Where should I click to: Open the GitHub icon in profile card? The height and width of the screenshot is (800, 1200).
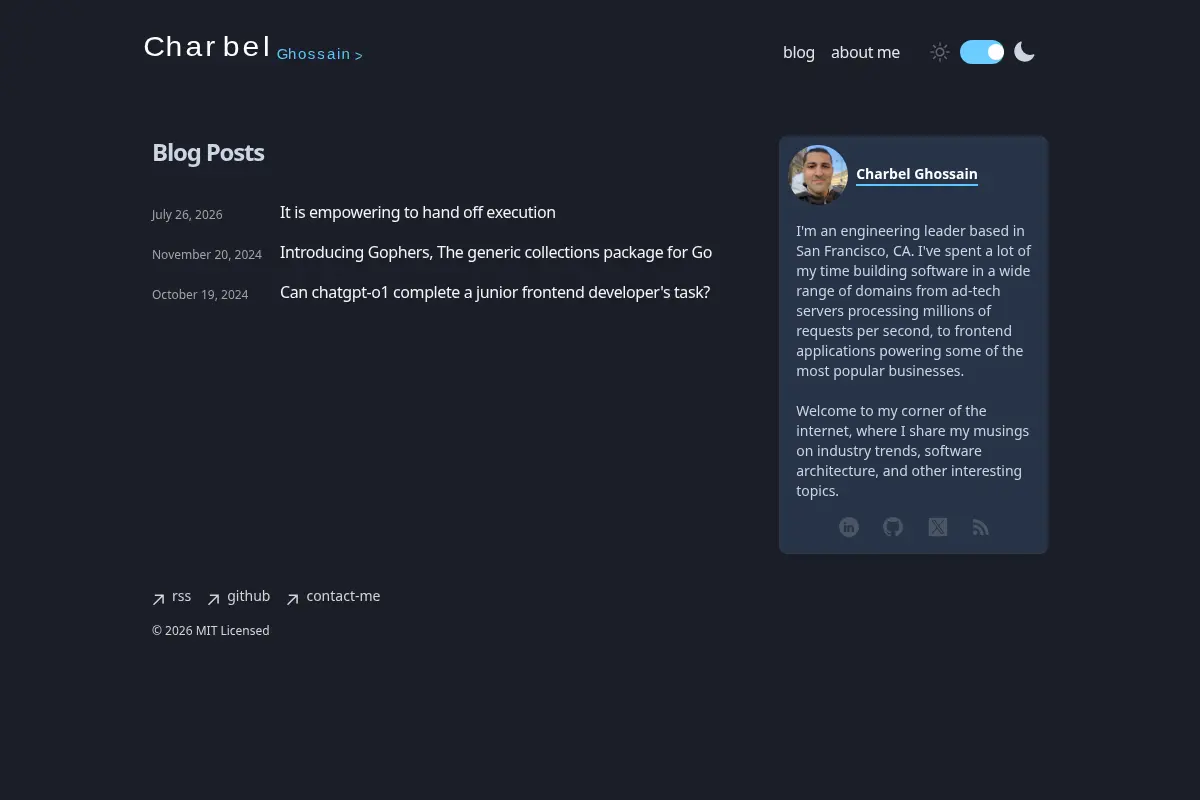coord(893,527)
